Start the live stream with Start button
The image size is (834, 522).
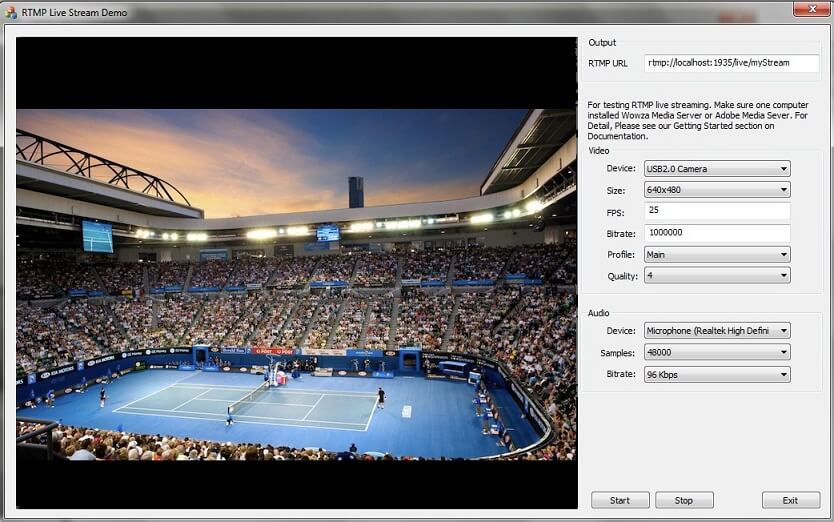pyautogui.click(x=620, y=500)
